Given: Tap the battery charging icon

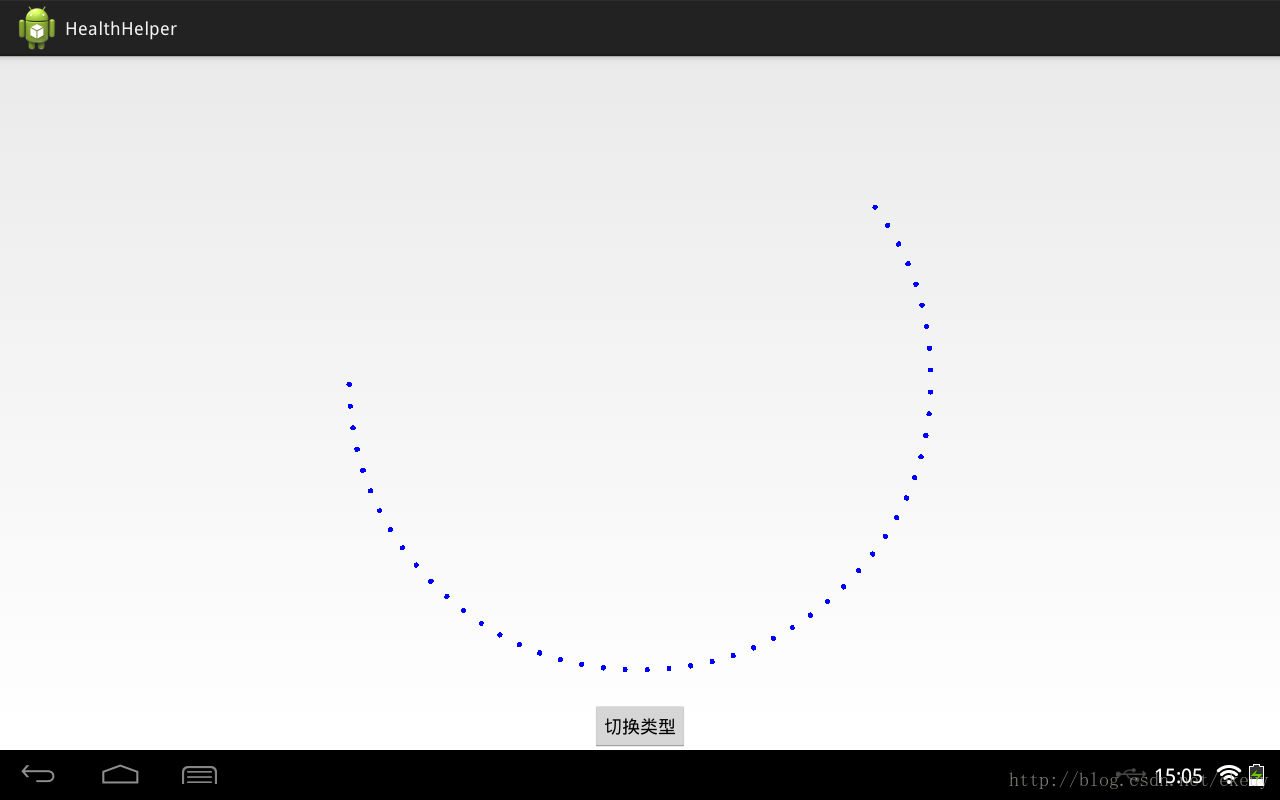Looking at the screenshot, I should [x=1257, y=775].
